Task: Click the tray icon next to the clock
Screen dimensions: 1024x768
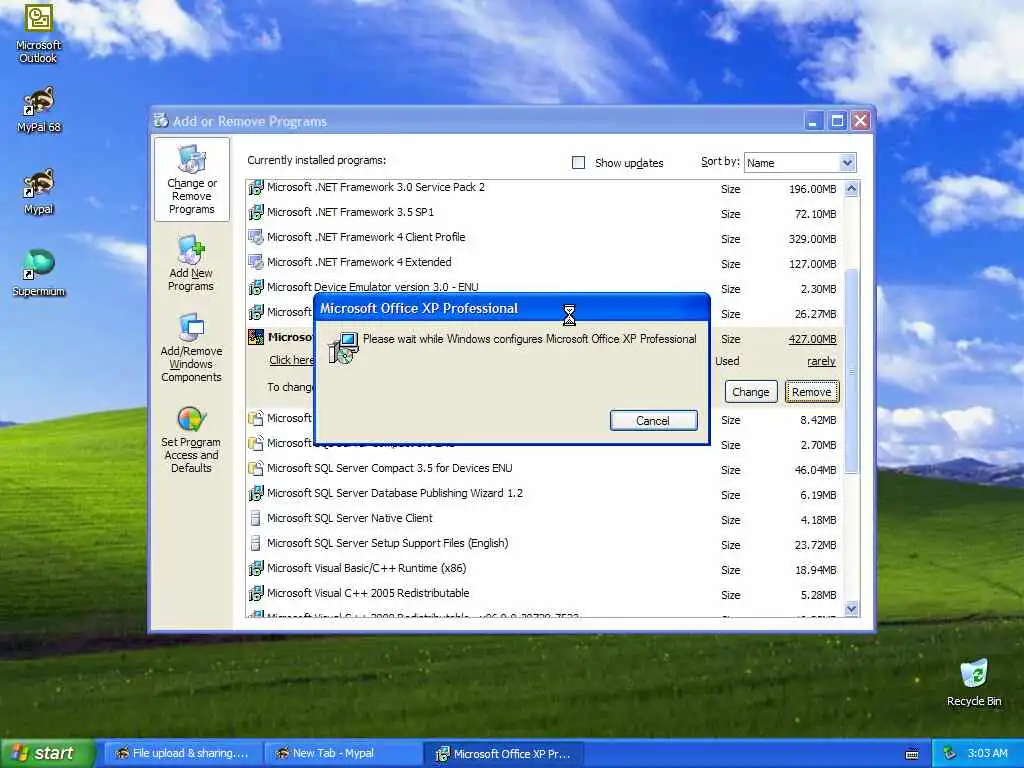Action: pos(950,754)
